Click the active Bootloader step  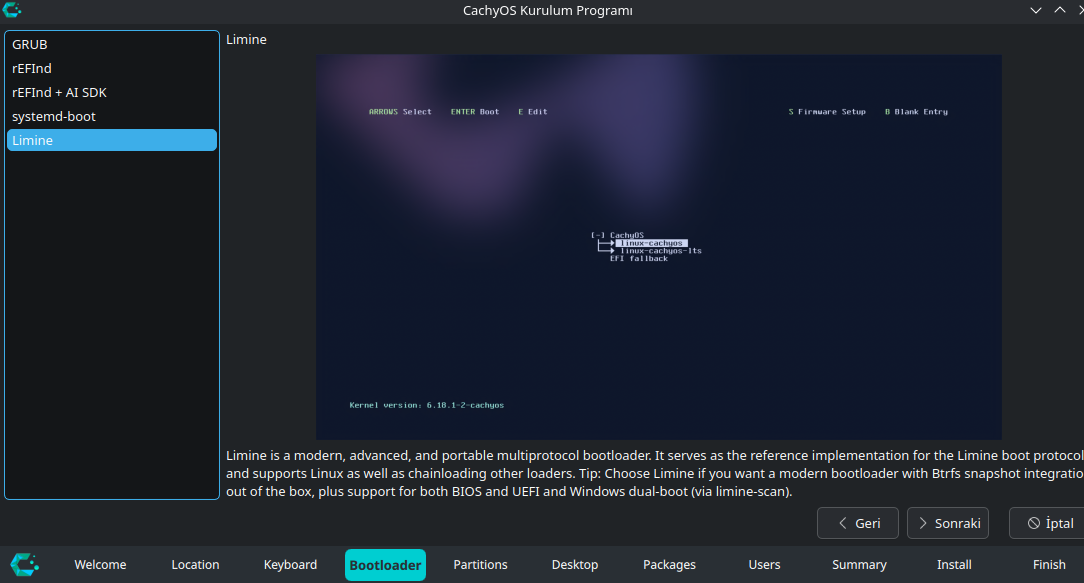pos(385,565)
